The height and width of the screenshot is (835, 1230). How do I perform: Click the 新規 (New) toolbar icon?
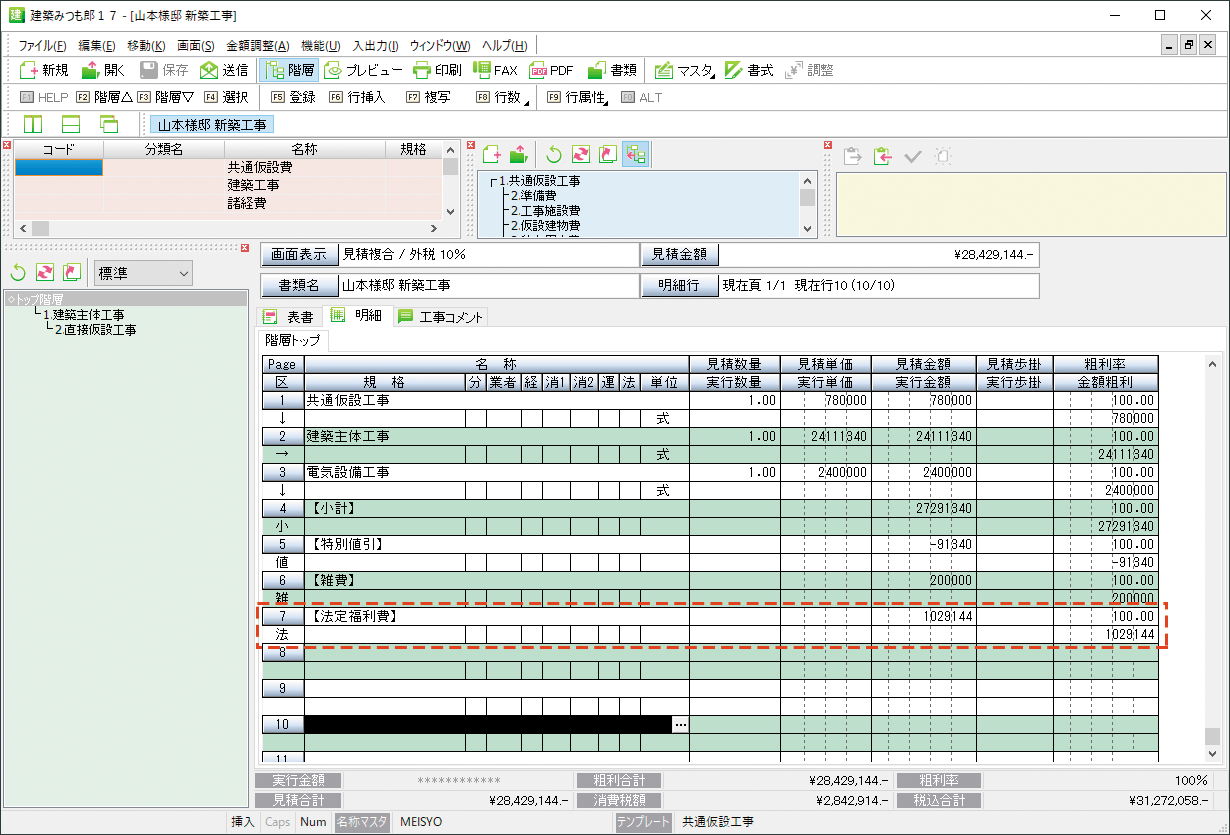pyautogui.click(x=31, y=70)
